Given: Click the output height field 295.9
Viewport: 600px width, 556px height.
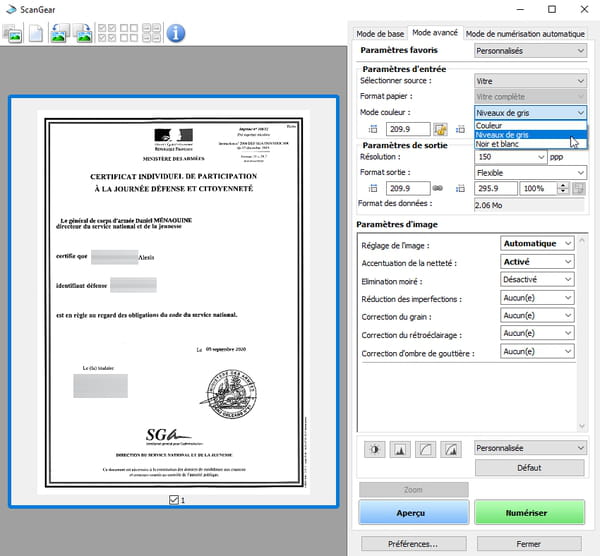Looking at the screenshot, I should point(496,188).
